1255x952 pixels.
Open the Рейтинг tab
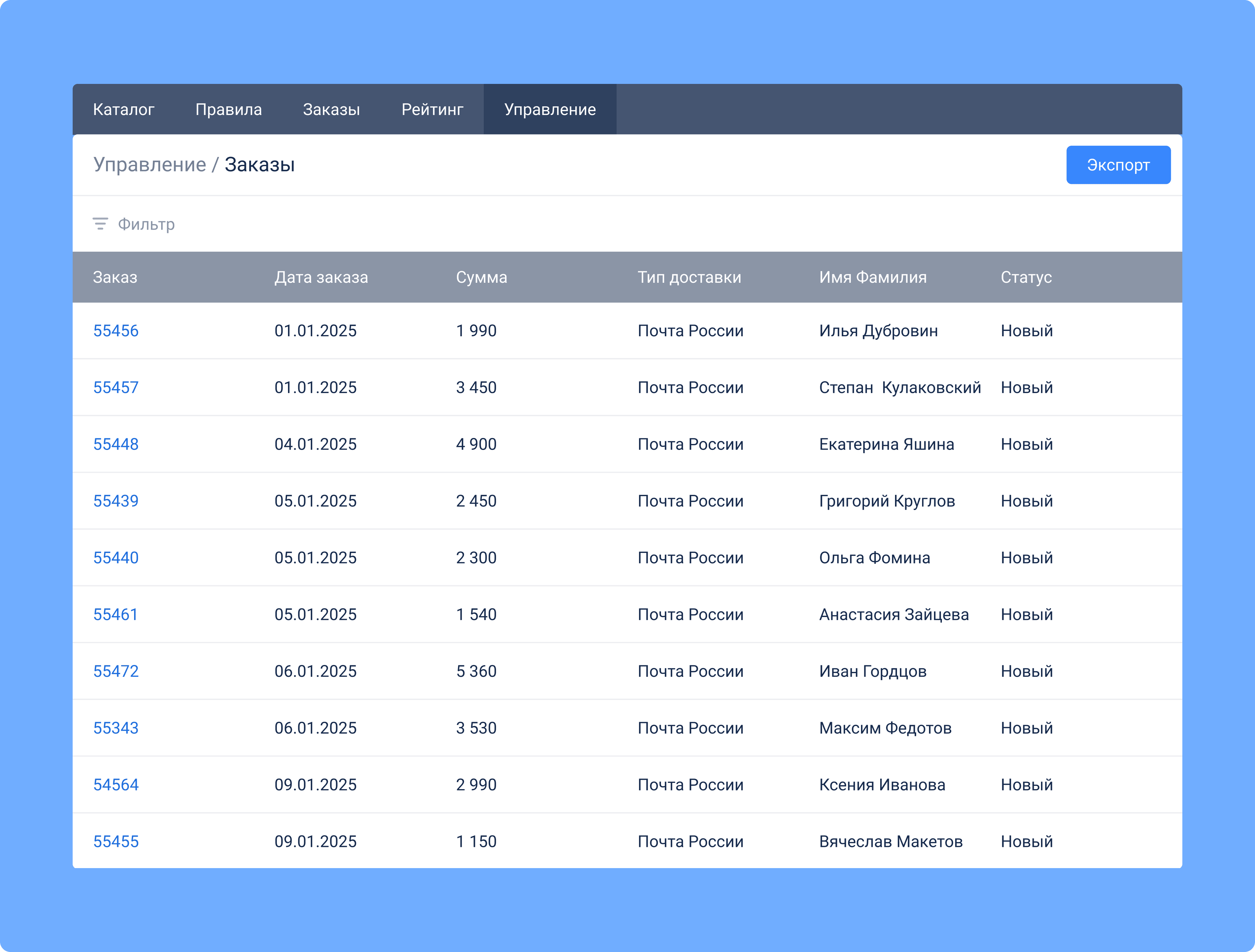[432, 109]
